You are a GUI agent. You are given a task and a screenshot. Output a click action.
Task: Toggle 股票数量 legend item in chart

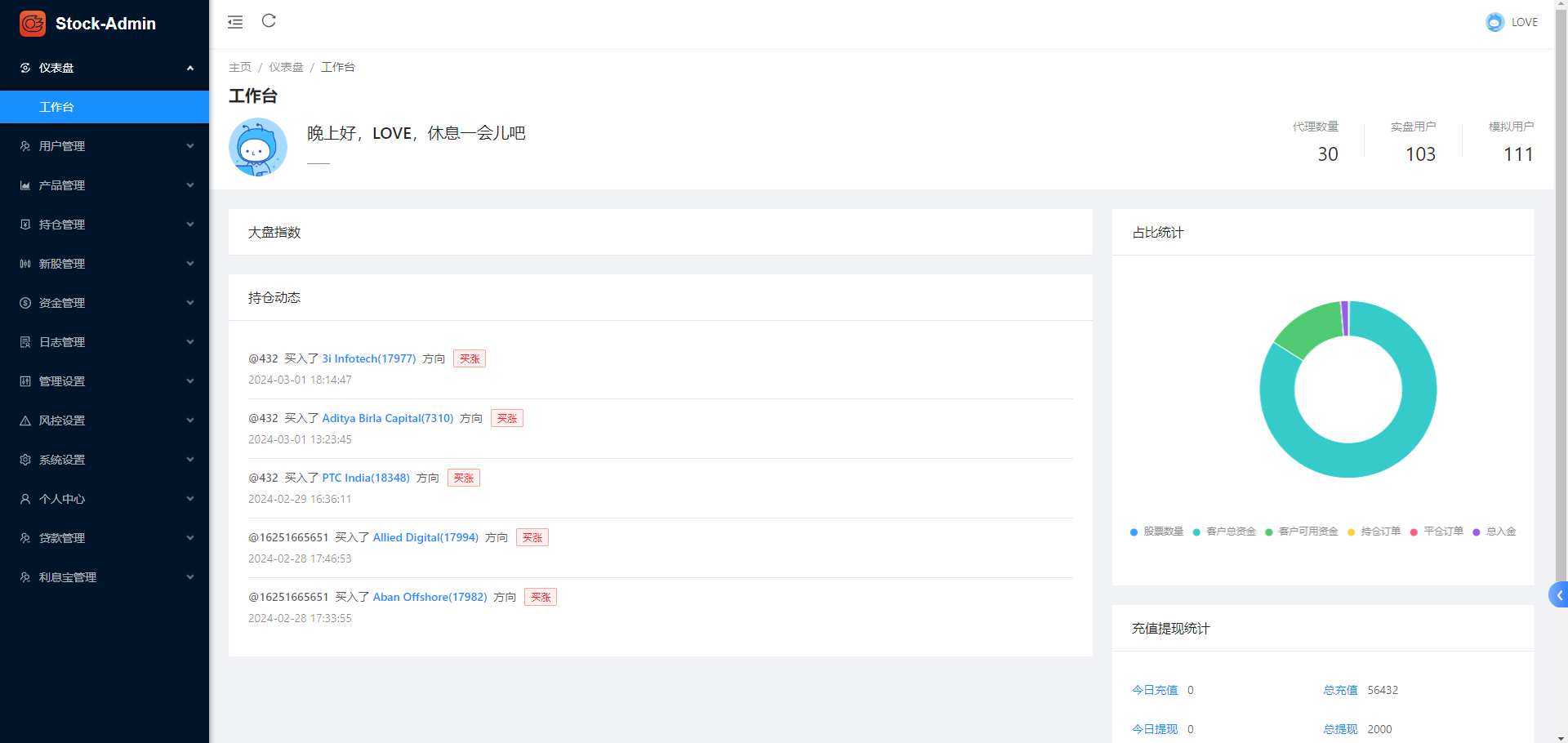[x=1157, y=532]
